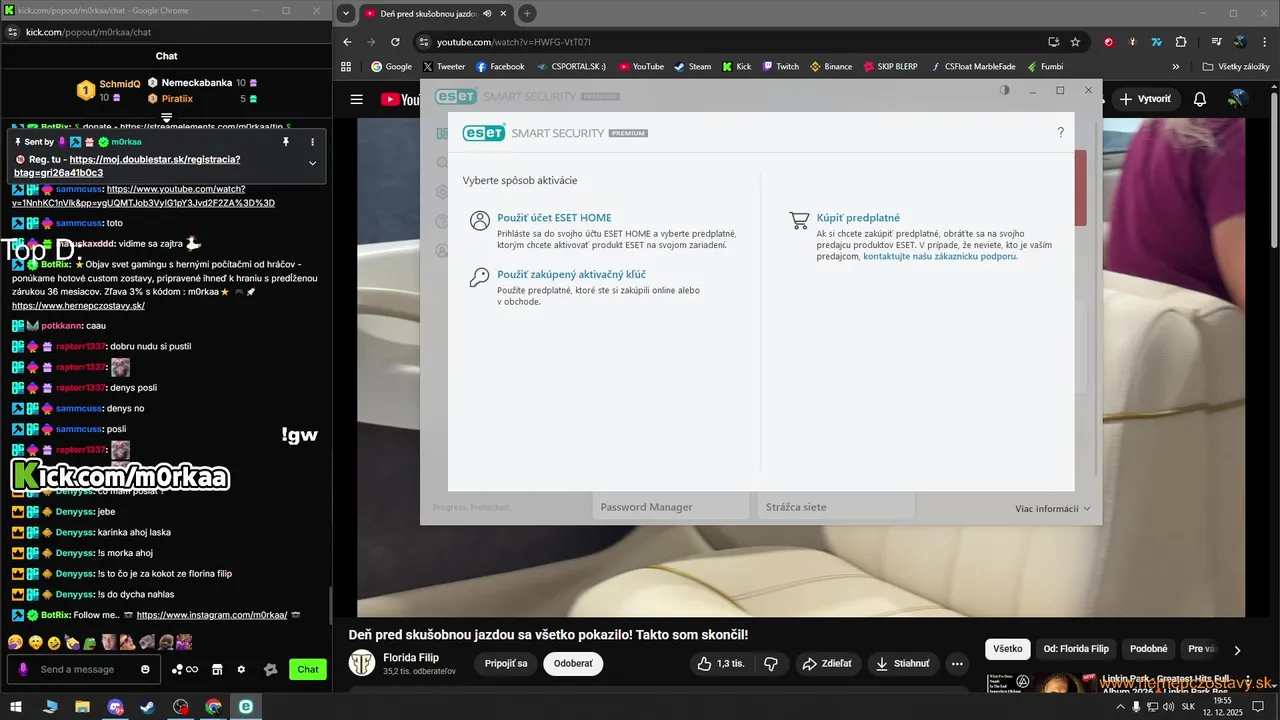Bookmark this page with the star icon
The height and width of the screenshot is (720, 1280).
pyautogui.click(x=1075, y=42)
